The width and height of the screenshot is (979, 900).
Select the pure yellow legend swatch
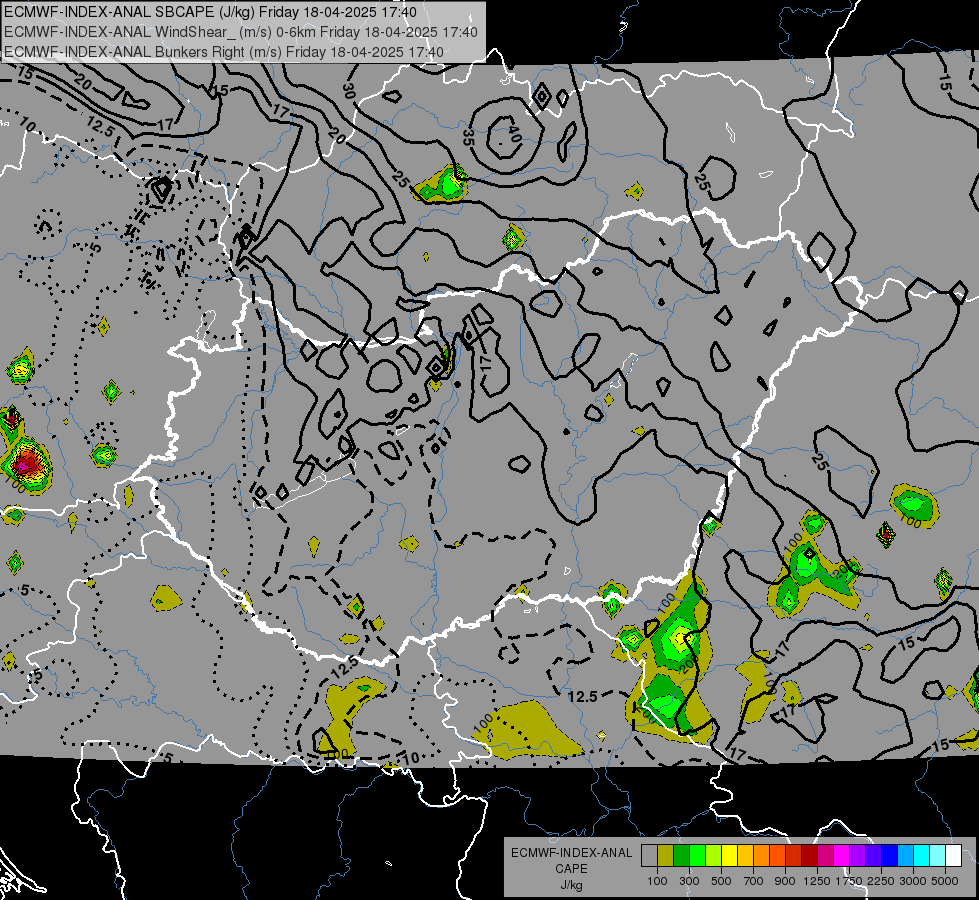pos(729,855)
